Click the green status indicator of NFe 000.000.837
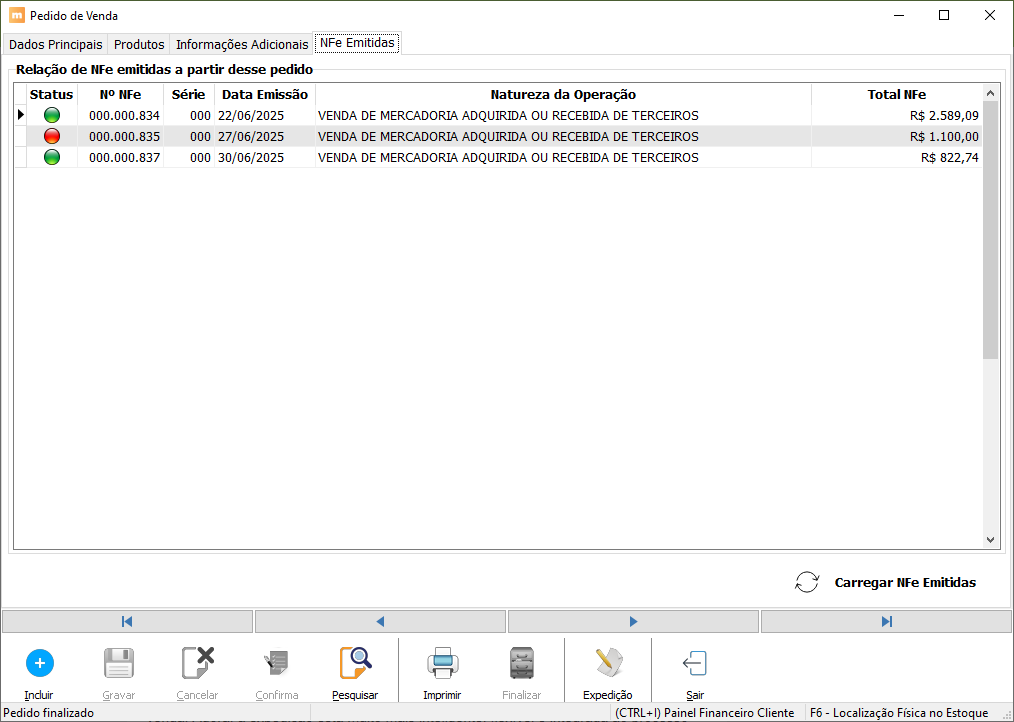 click(x=52, y=157)
